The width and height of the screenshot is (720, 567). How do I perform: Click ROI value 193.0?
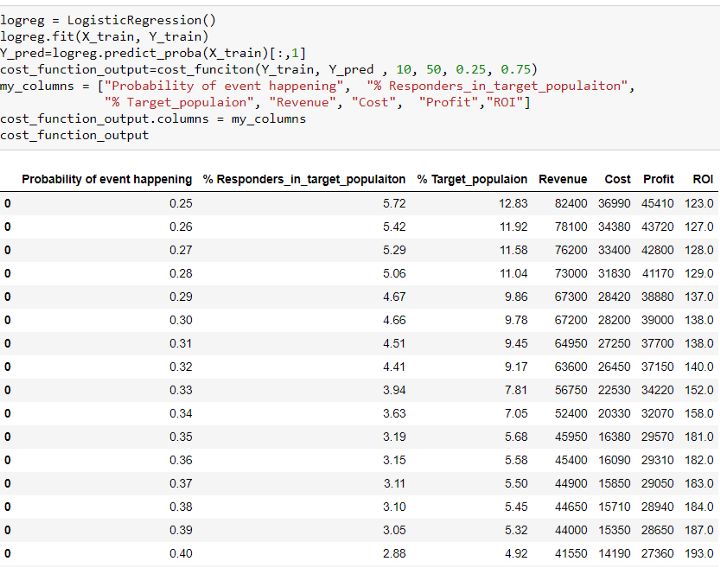699,553
